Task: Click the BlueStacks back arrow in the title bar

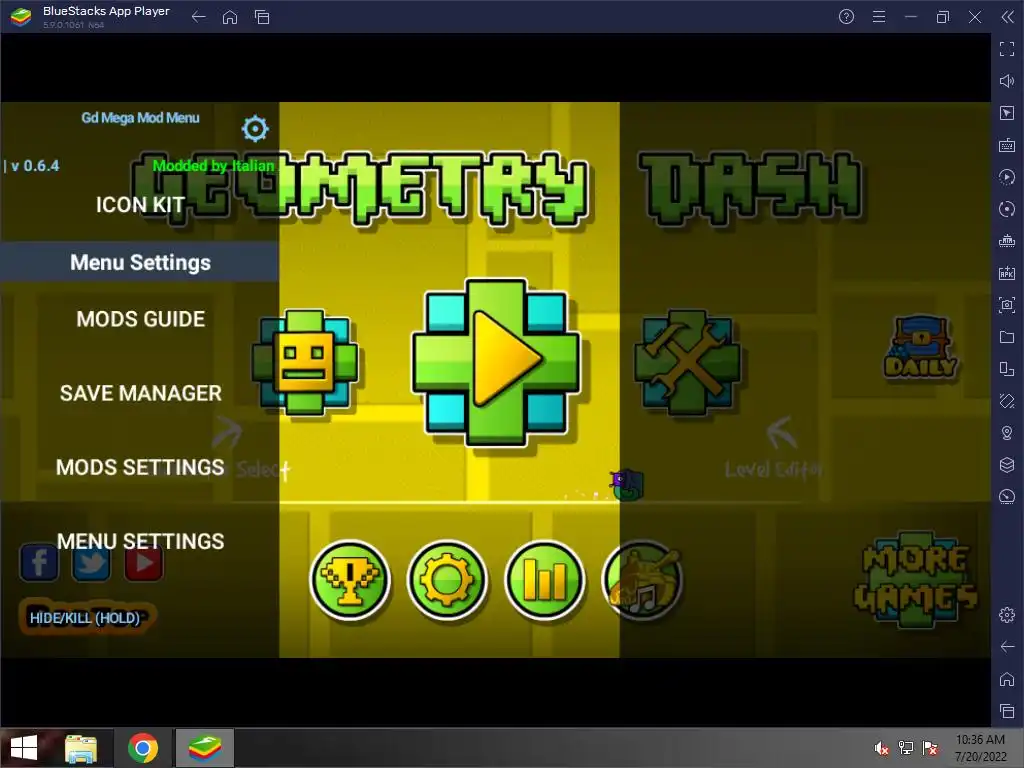Action: click(x=199, y=17)
